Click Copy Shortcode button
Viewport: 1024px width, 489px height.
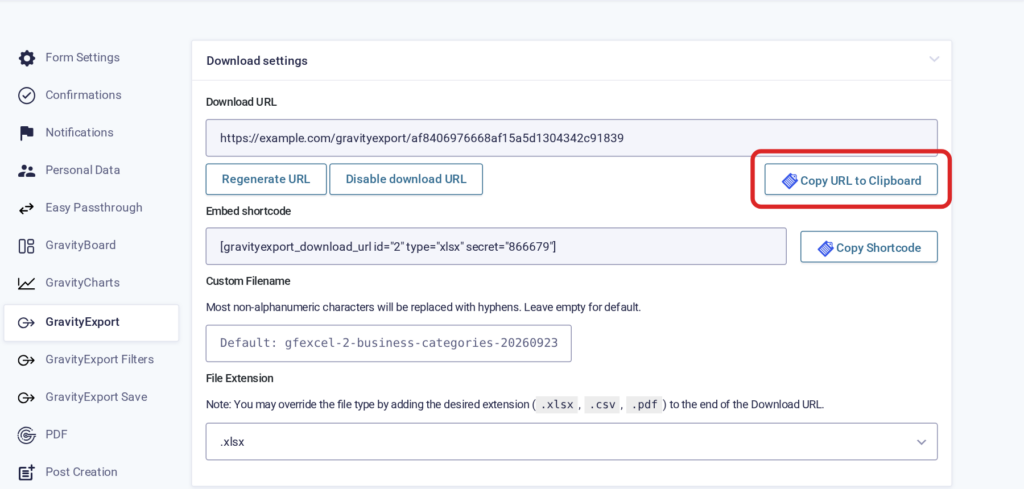coord(869,248)
